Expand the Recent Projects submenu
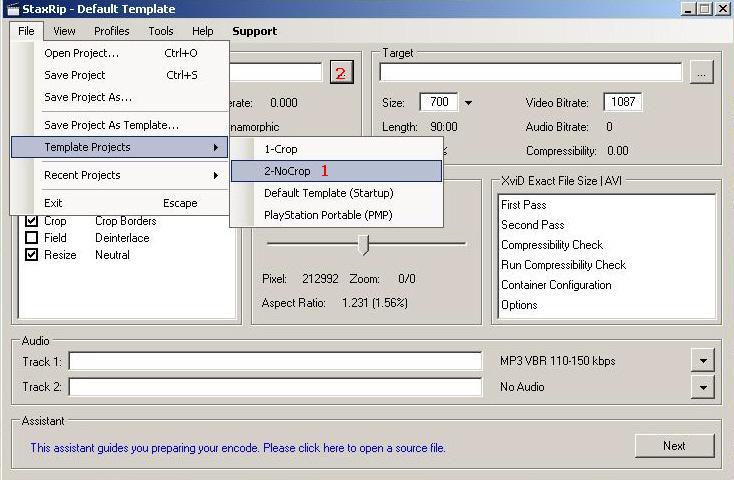734x480 pixels. tap(120, 175)
